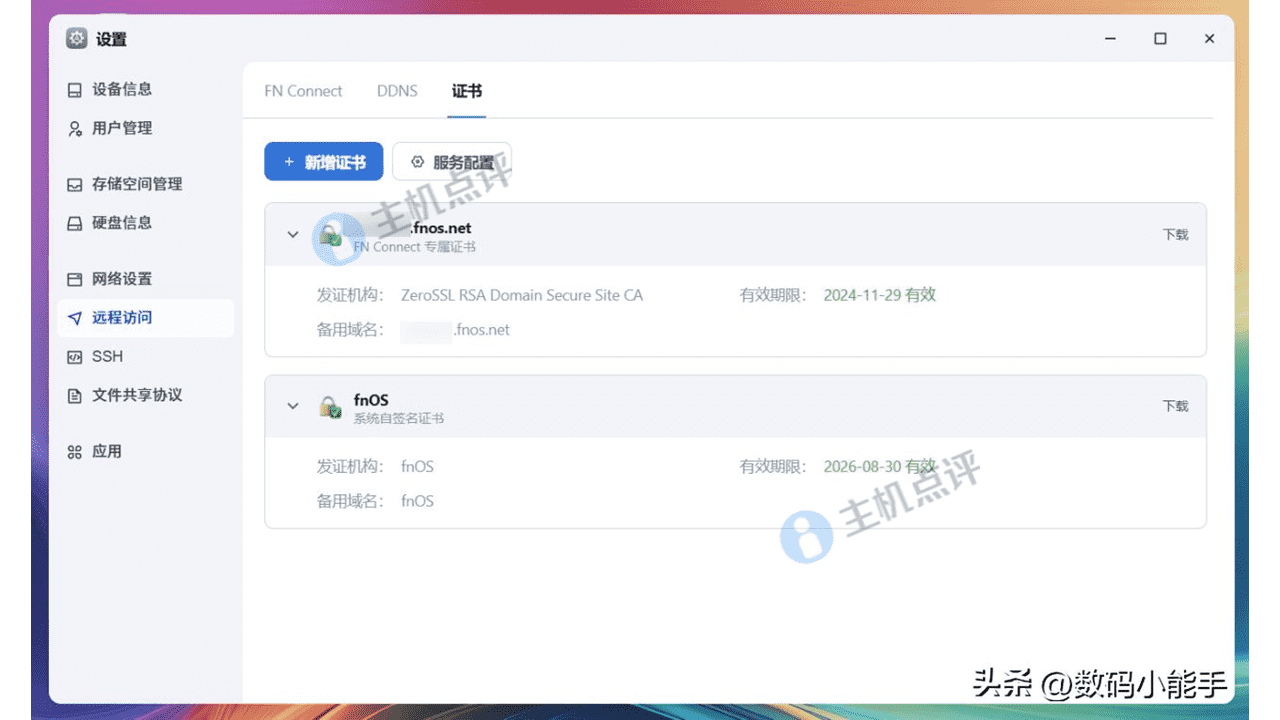Click the 存储空间管理 storage icon
Image resolution: width=1280 pixels, height=720 pixels.
coord(75,185)
